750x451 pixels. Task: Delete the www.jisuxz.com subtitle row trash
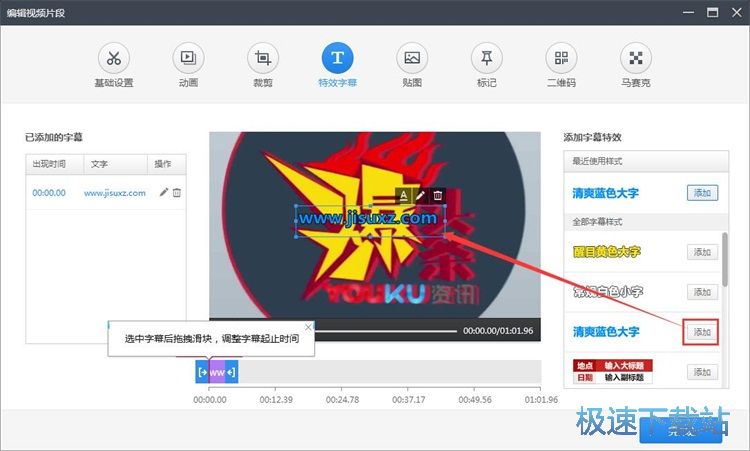(177, 193)
